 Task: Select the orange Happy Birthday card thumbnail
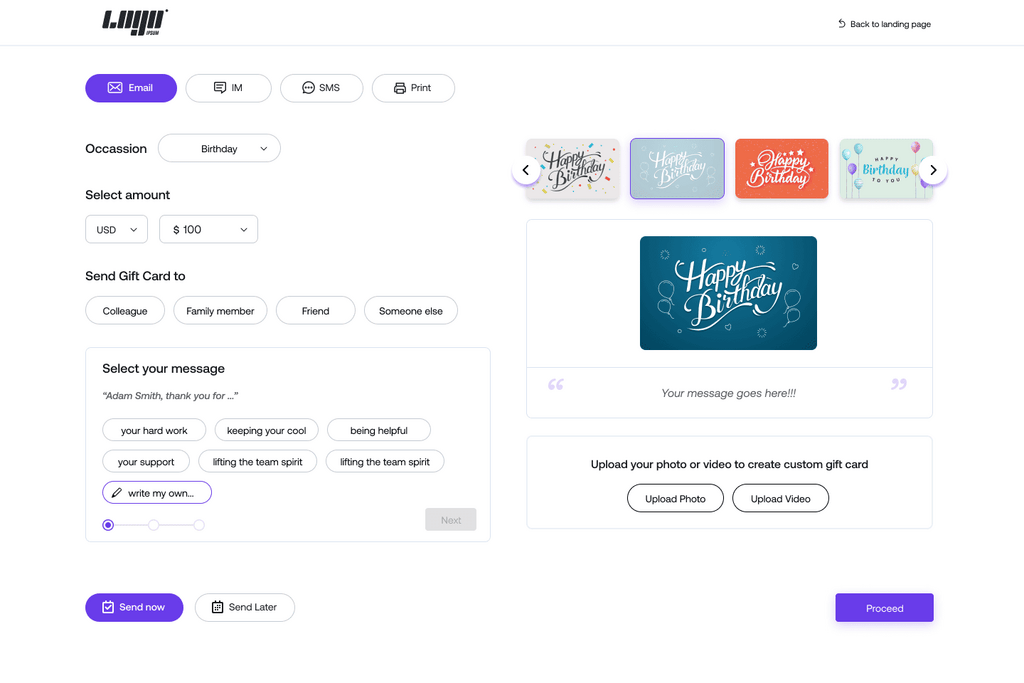tap(781, 169)
